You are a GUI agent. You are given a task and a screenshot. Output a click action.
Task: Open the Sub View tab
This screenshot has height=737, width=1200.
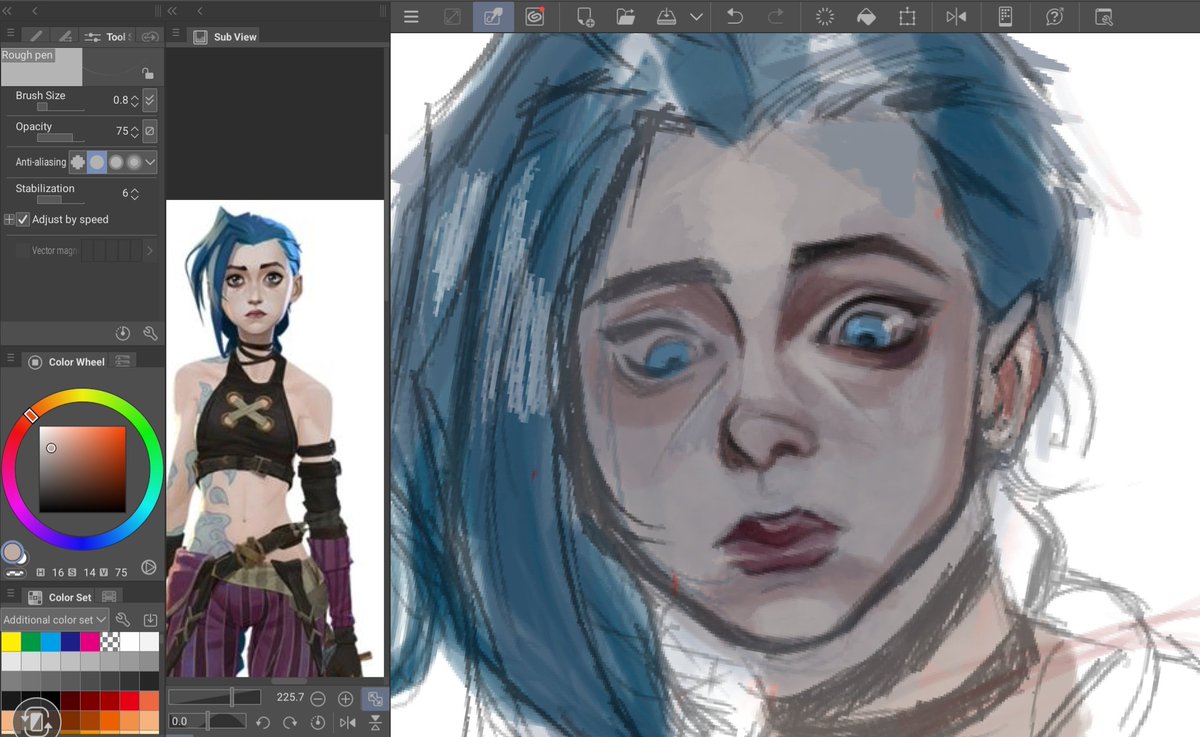pos(226,36)
